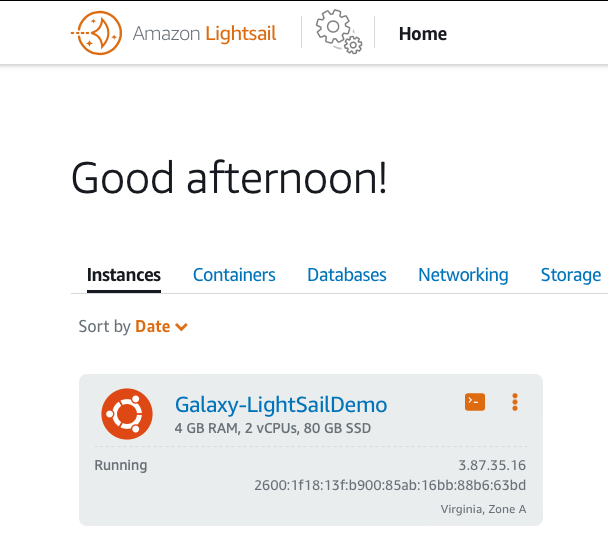Click the Ubuntu logo on the instance card
Image resolution: width=608 pixels, height=560 pixels.
[x=127, y=414]
